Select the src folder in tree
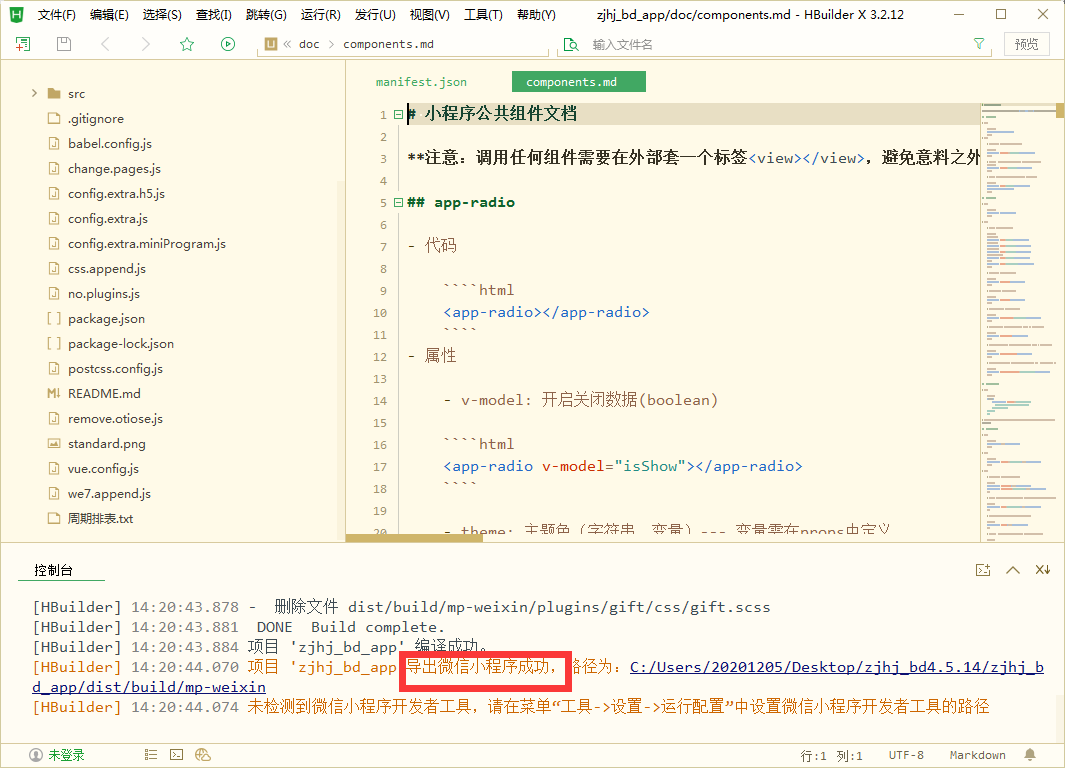The width and height of the screenshot is (1065, 768). tap(76, 94)
